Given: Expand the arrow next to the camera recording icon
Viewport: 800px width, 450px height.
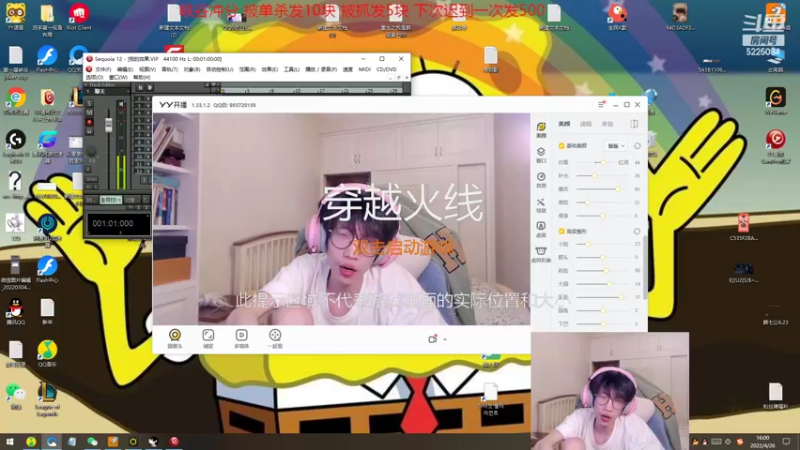Looking at the screenshot, I should (x=445, y=339).
